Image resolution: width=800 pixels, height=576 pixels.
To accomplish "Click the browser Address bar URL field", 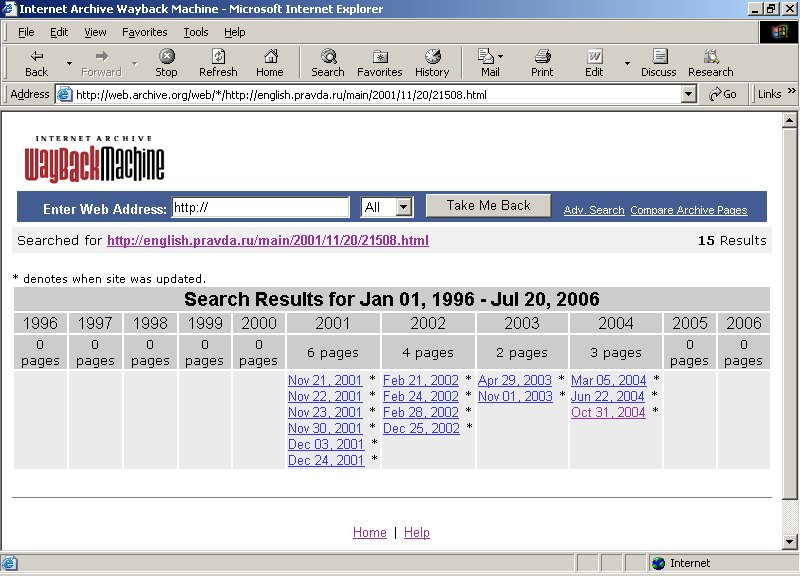I will 377,94.
